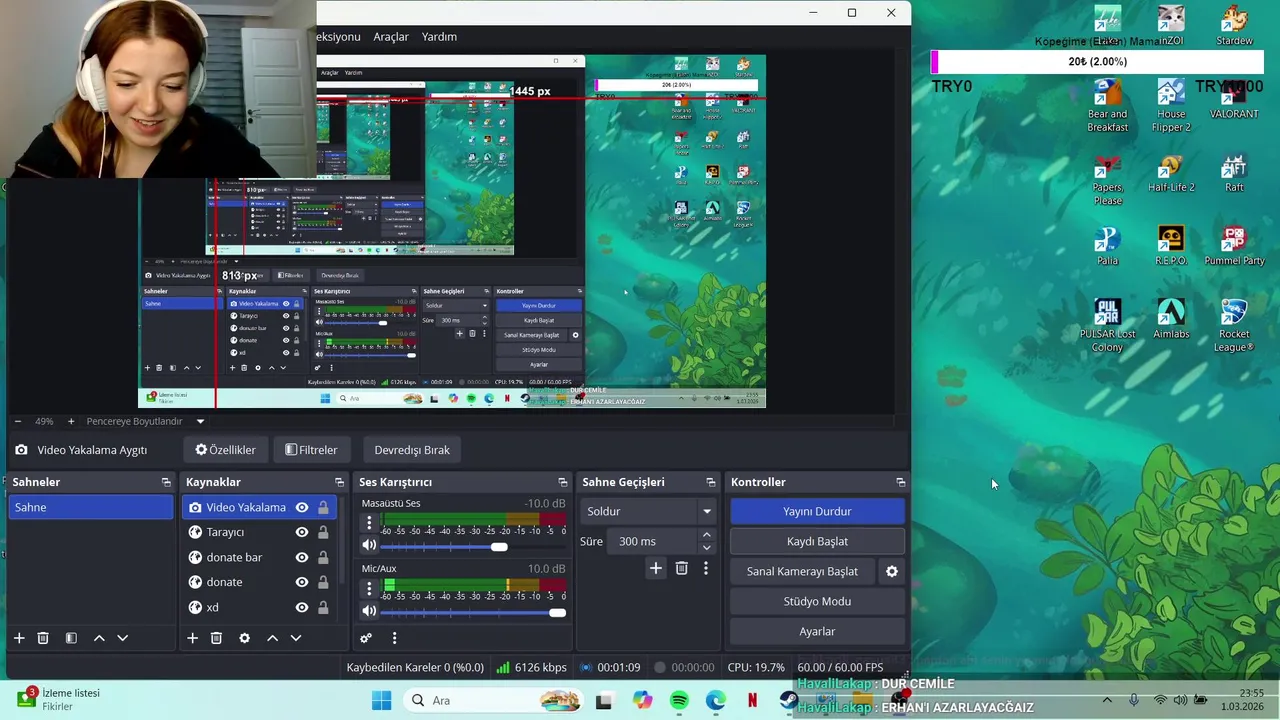Viewport: 1280px width, 720px height.
Task: Click Özellikler button for source
Action: click(x=225, y=450)
